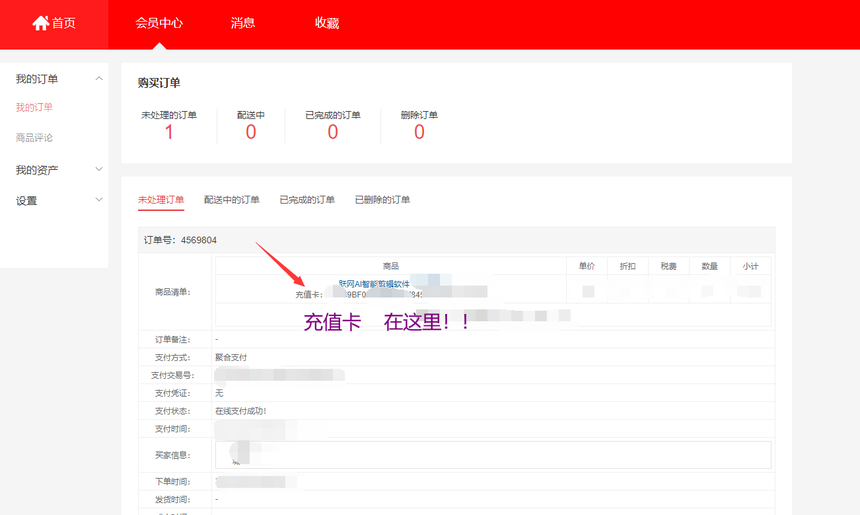Click the 配送中 order count
860x515 pixels.
coord(251,132)
